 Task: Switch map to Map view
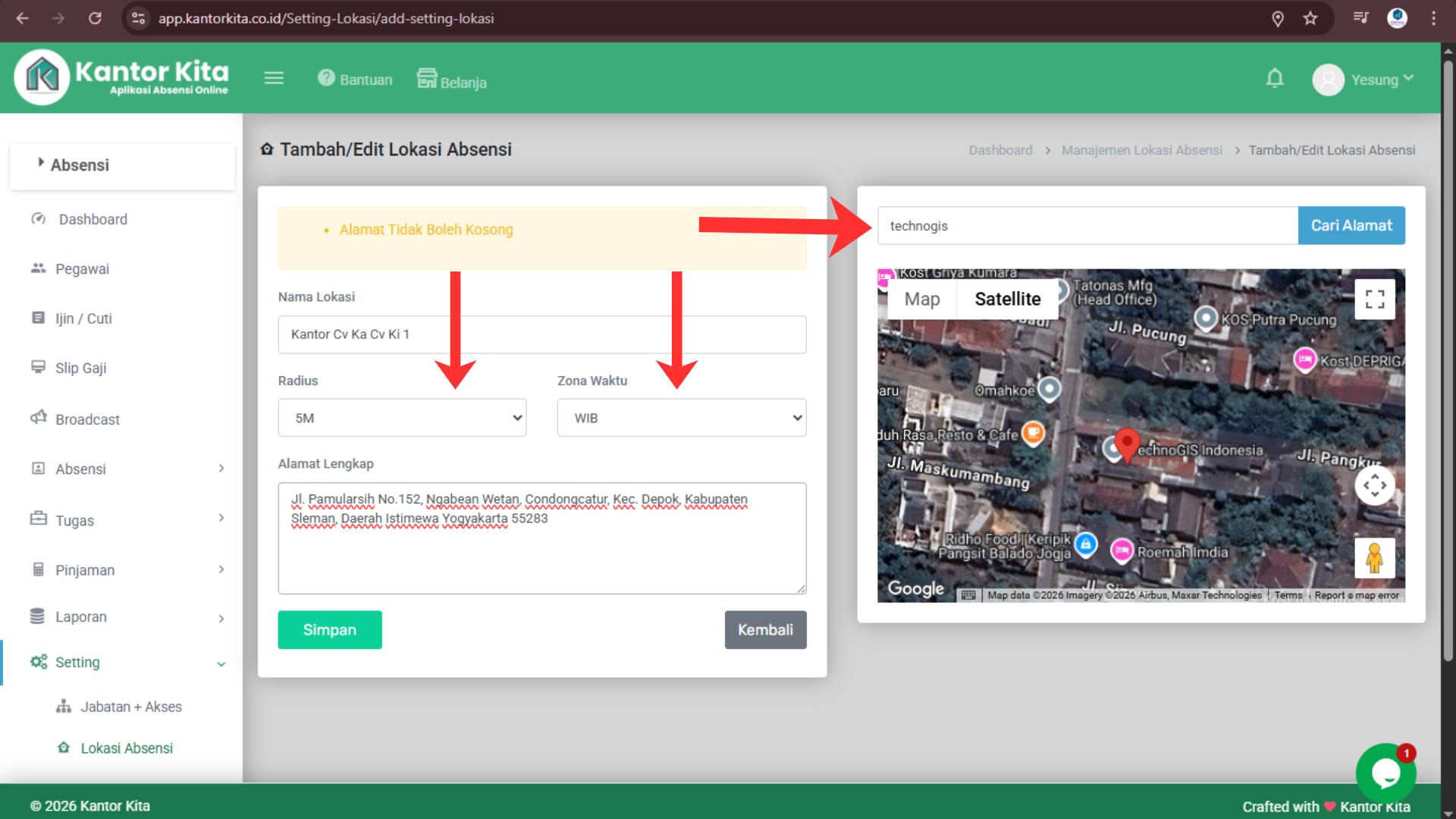click(921, 300)
